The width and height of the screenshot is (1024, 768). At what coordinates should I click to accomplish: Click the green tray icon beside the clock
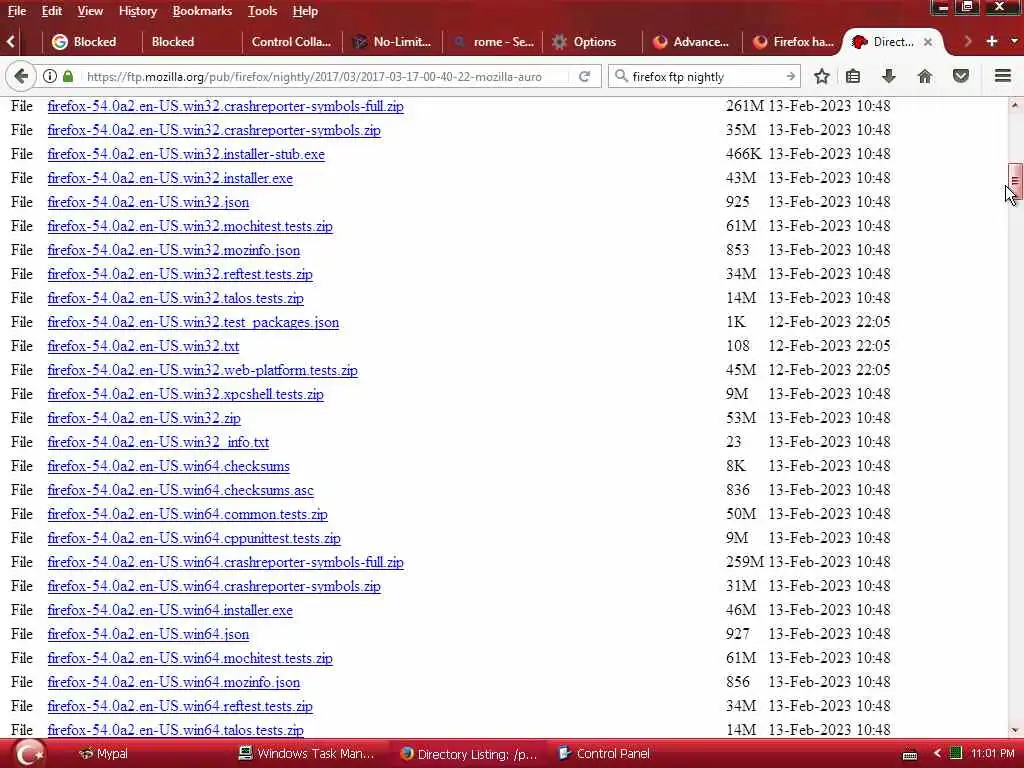(x=956, y=753)
